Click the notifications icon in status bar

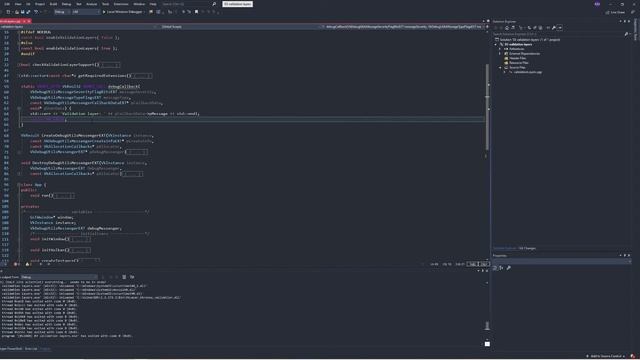click(x=632, y=356)
